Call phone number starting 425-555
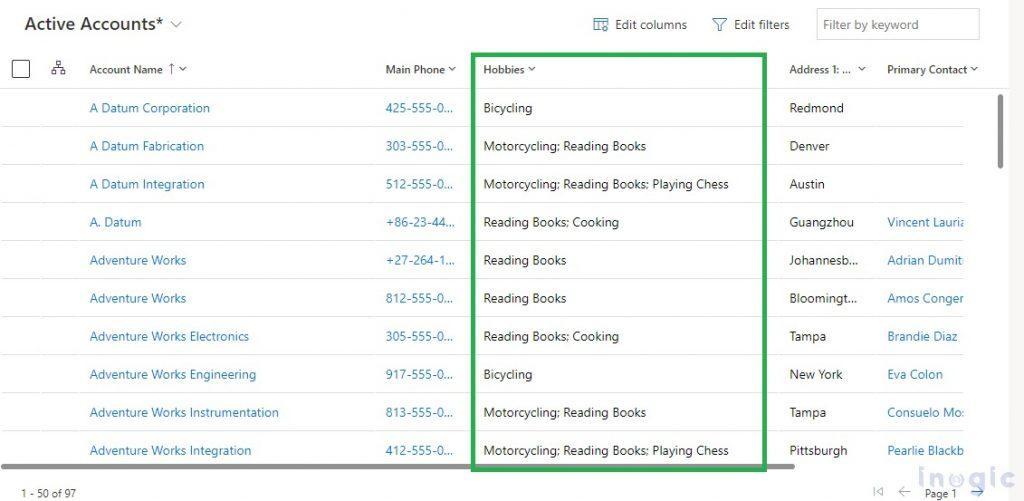Image resolution: width=1024 pixels, height=501 pixels. (x=419, y=108)
